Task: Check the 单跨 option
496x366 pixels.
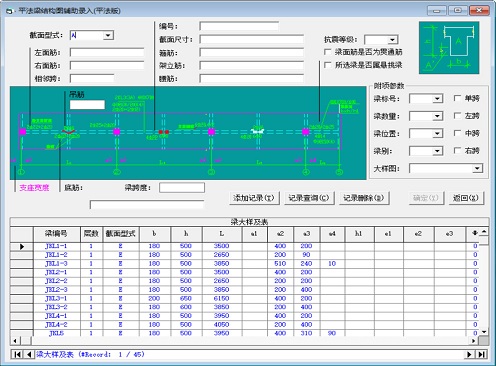Action: [x=457, y=98]
